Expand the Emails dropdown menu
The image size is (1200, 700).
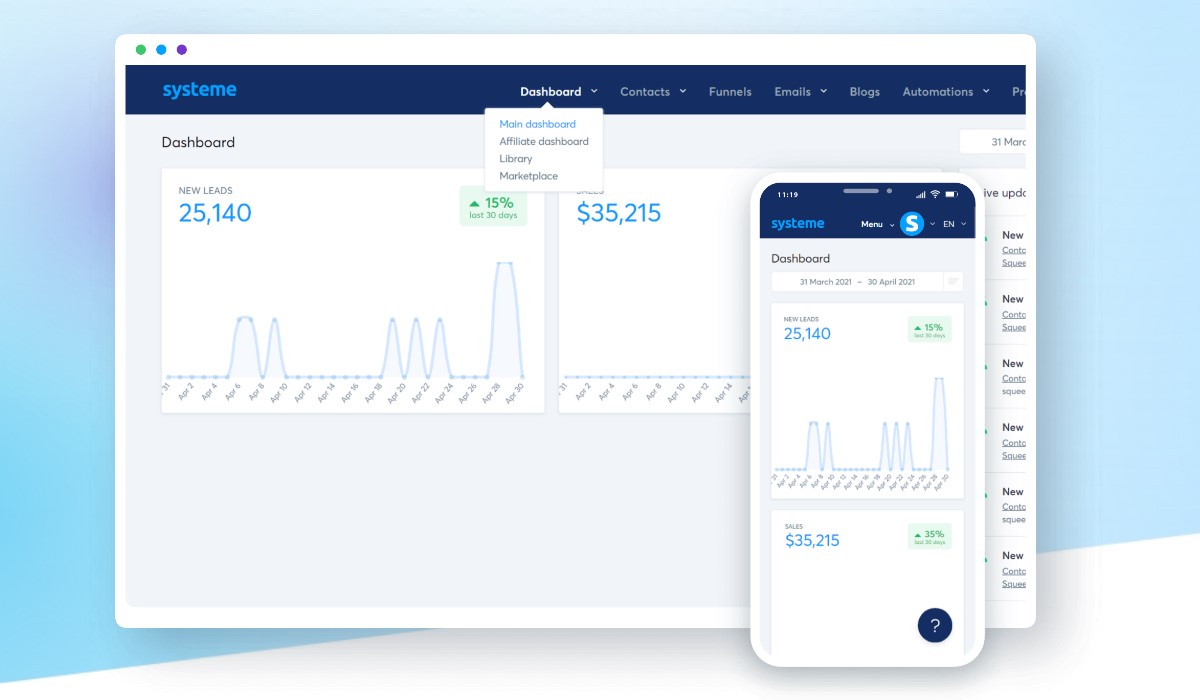800,92
